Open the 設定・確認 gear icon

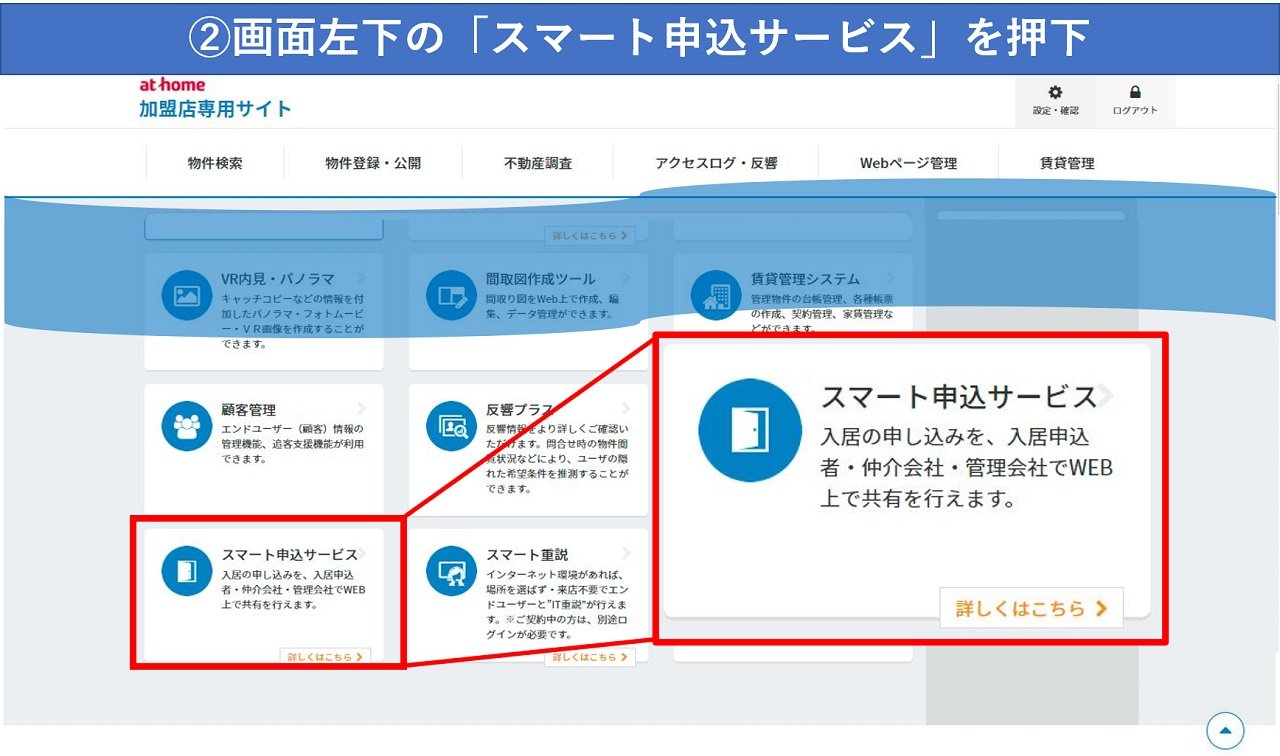(1055, 92)
